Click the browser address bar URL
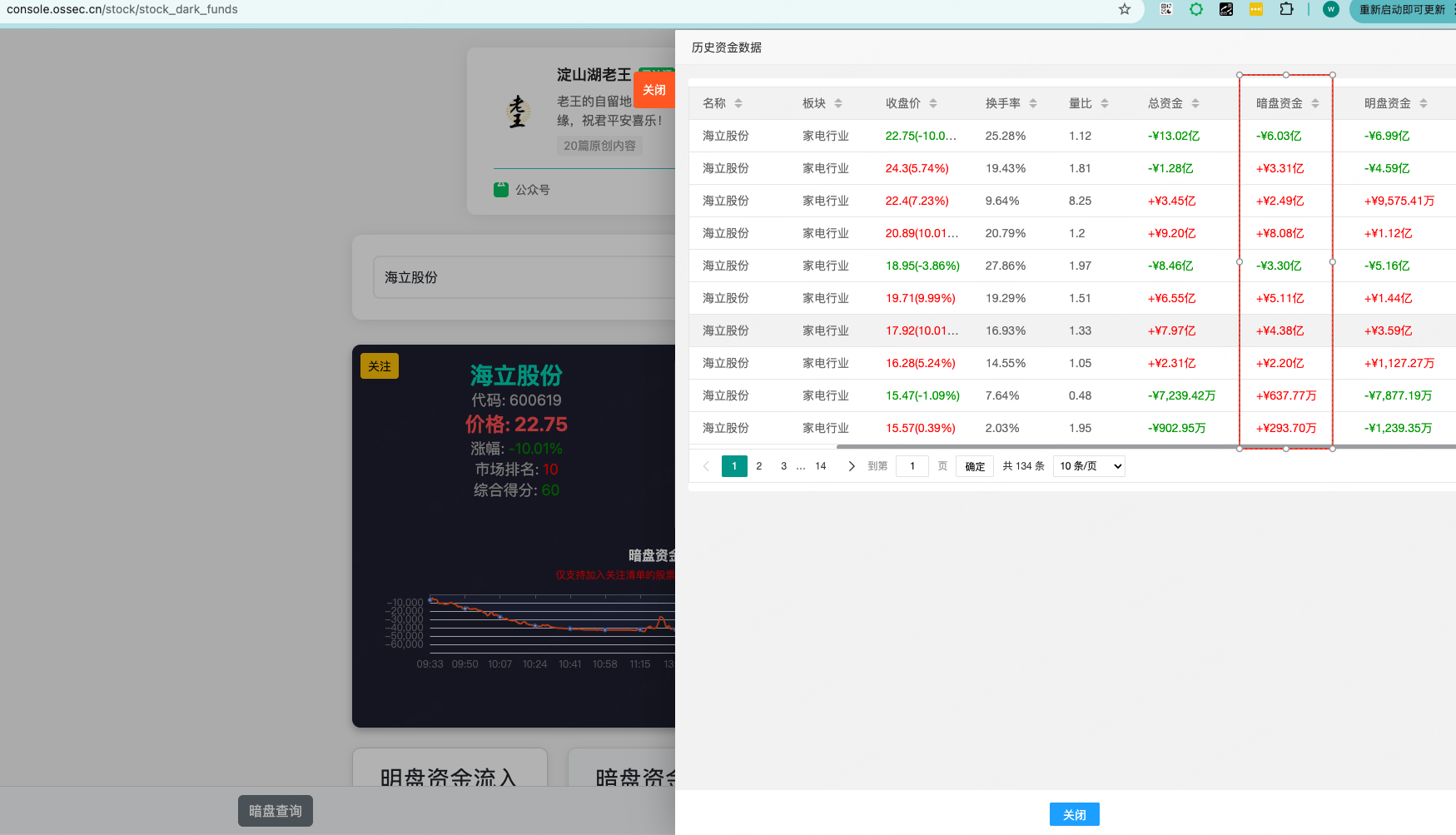This screenshot has height=835, width=1456. pyautogui.click(x=122, y=9)
